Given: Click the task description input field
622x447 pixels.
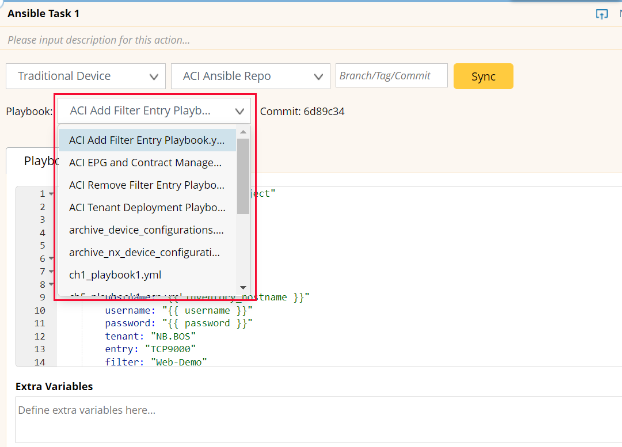Looking at the screenshot, I should coord(300,40).
